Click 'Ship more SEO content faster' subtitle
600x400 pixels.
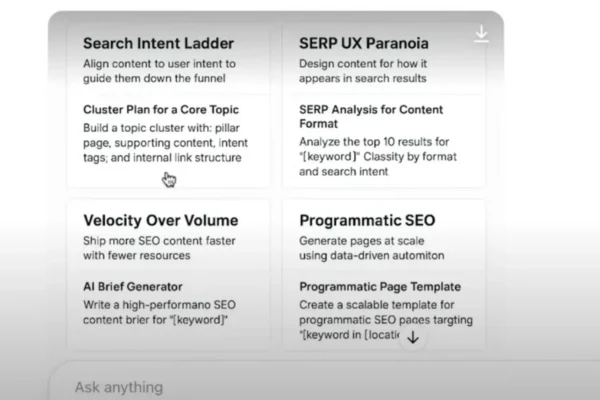159,248
